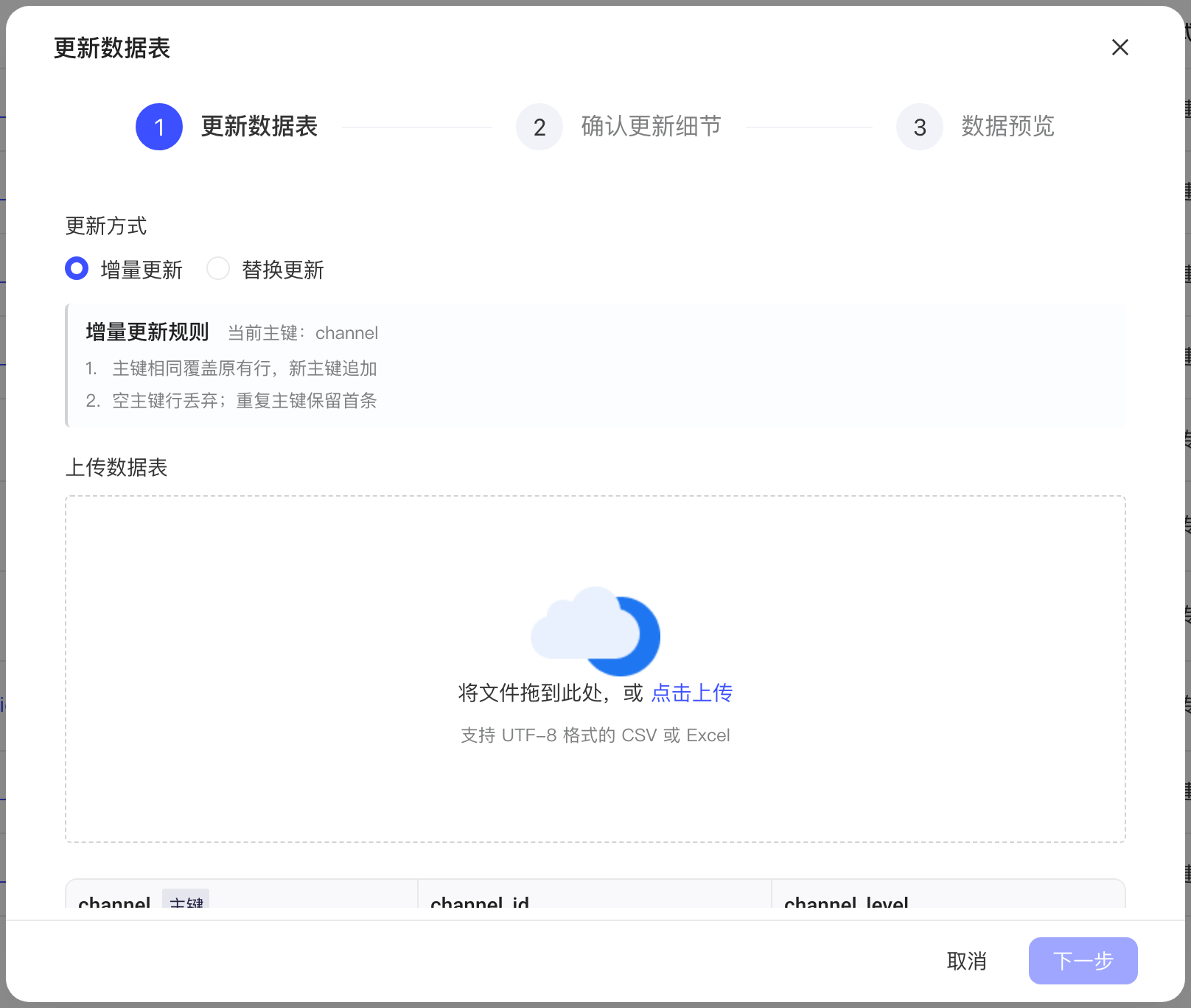Click rule text 主键相同覆盖原有行，新主键追加

(x=245, y=368)
